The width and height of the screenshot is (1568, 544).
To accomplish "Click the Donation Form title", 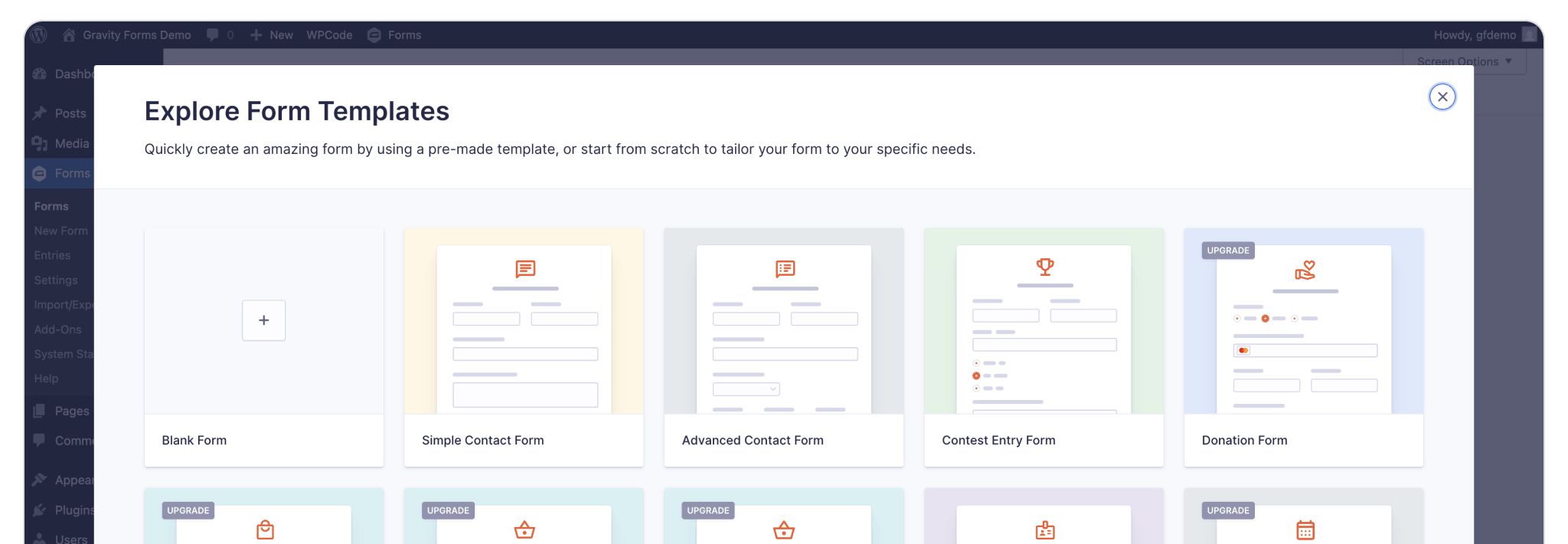I will (x=1245, y=441).
